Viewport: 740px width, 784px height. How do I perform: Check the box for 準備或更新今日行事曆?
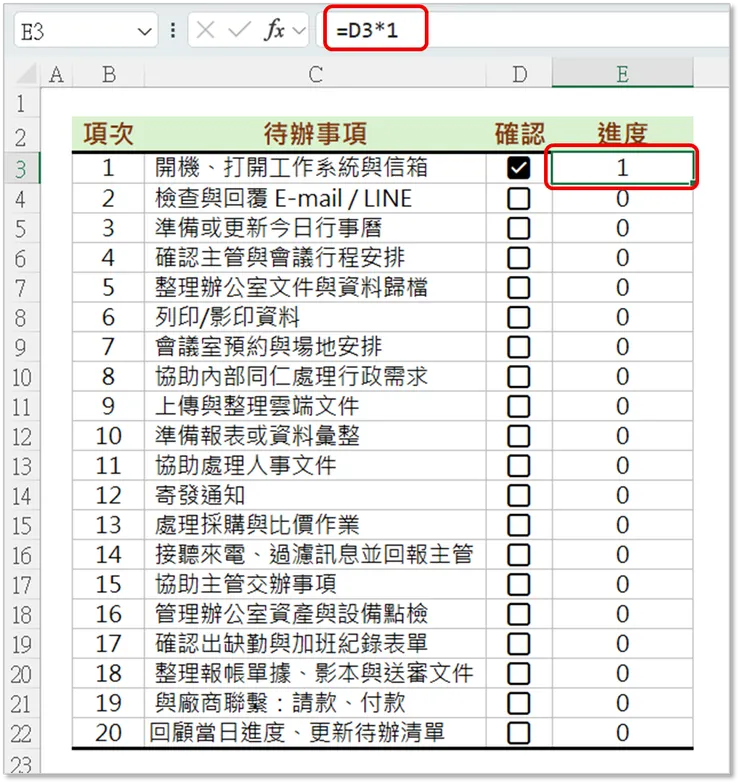(518, 228)
